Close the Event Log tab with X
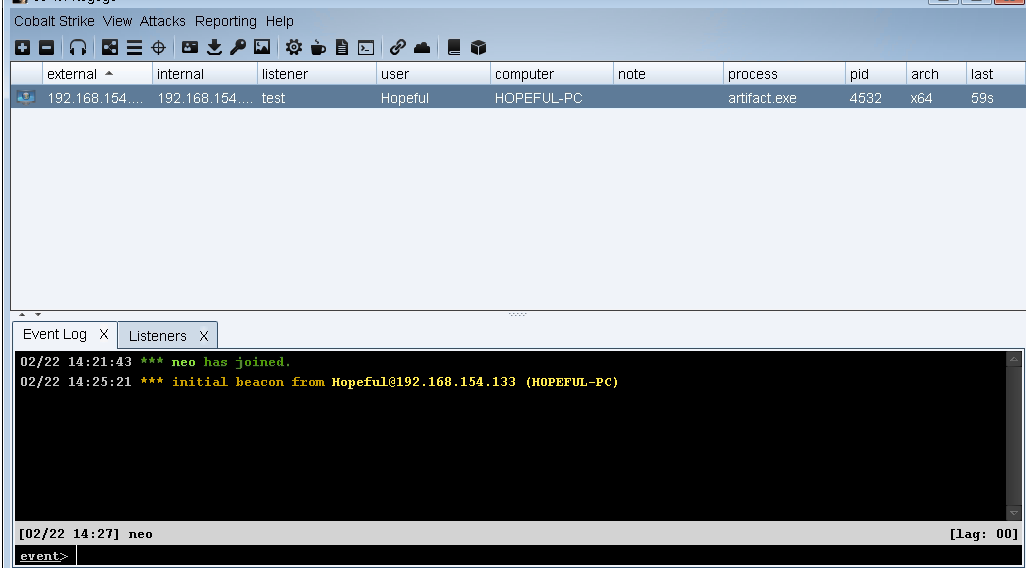Image resolution: width=1026 pixels, height=568 pixels. 103,334
